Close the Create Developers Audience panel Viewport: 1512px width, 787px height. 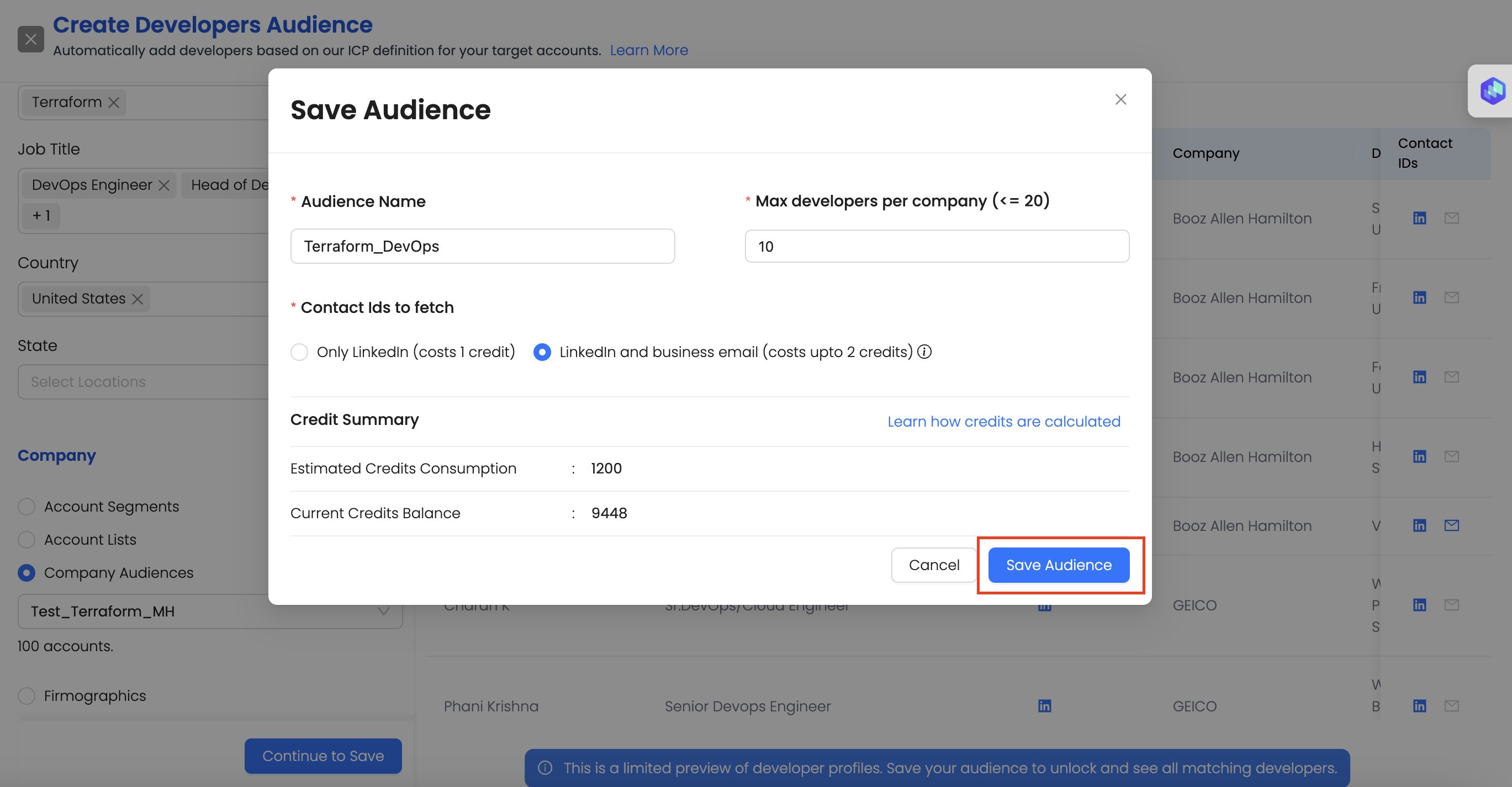tap(30, 39)
